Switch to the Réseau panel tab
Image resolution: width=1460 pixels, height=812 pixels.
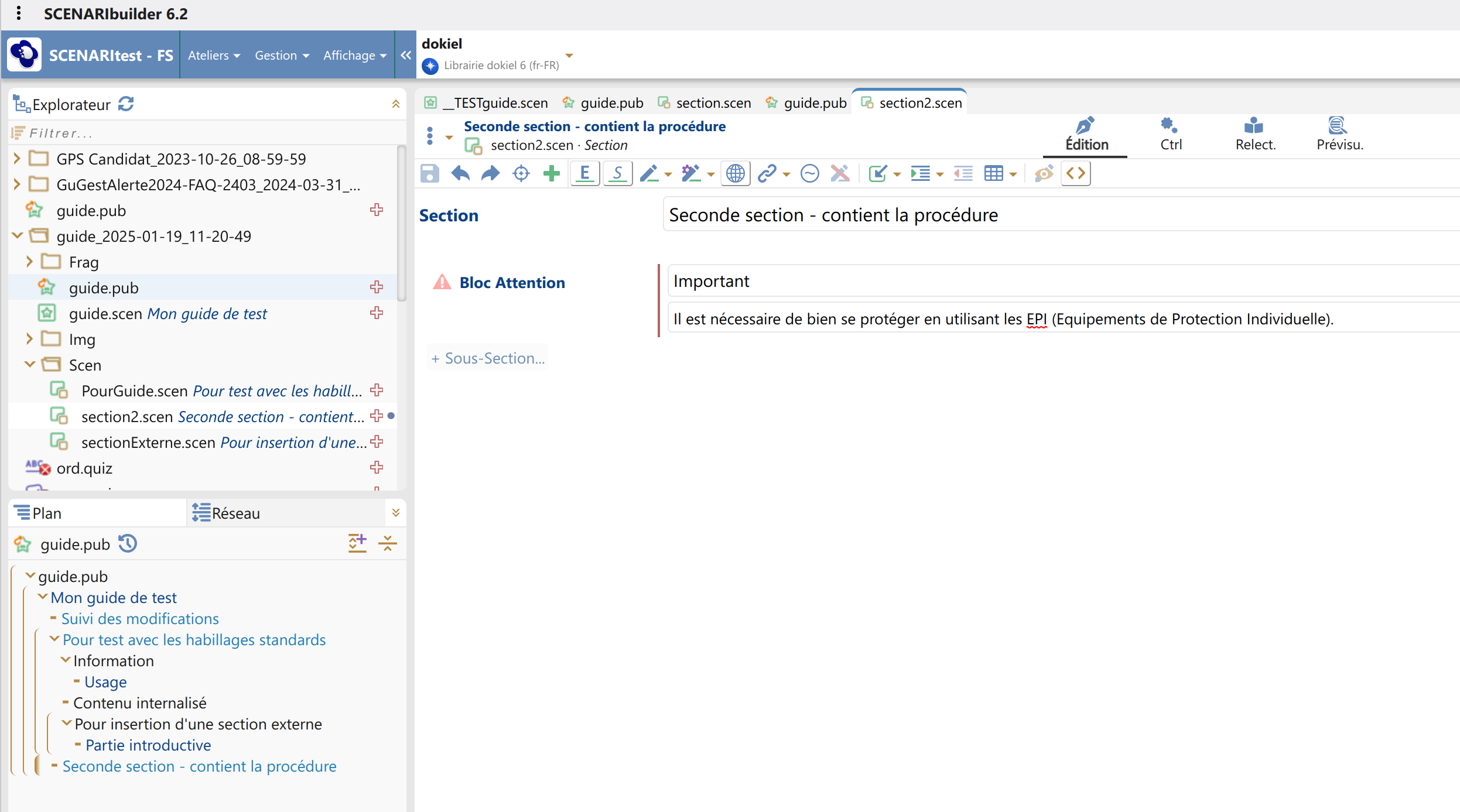287,513
